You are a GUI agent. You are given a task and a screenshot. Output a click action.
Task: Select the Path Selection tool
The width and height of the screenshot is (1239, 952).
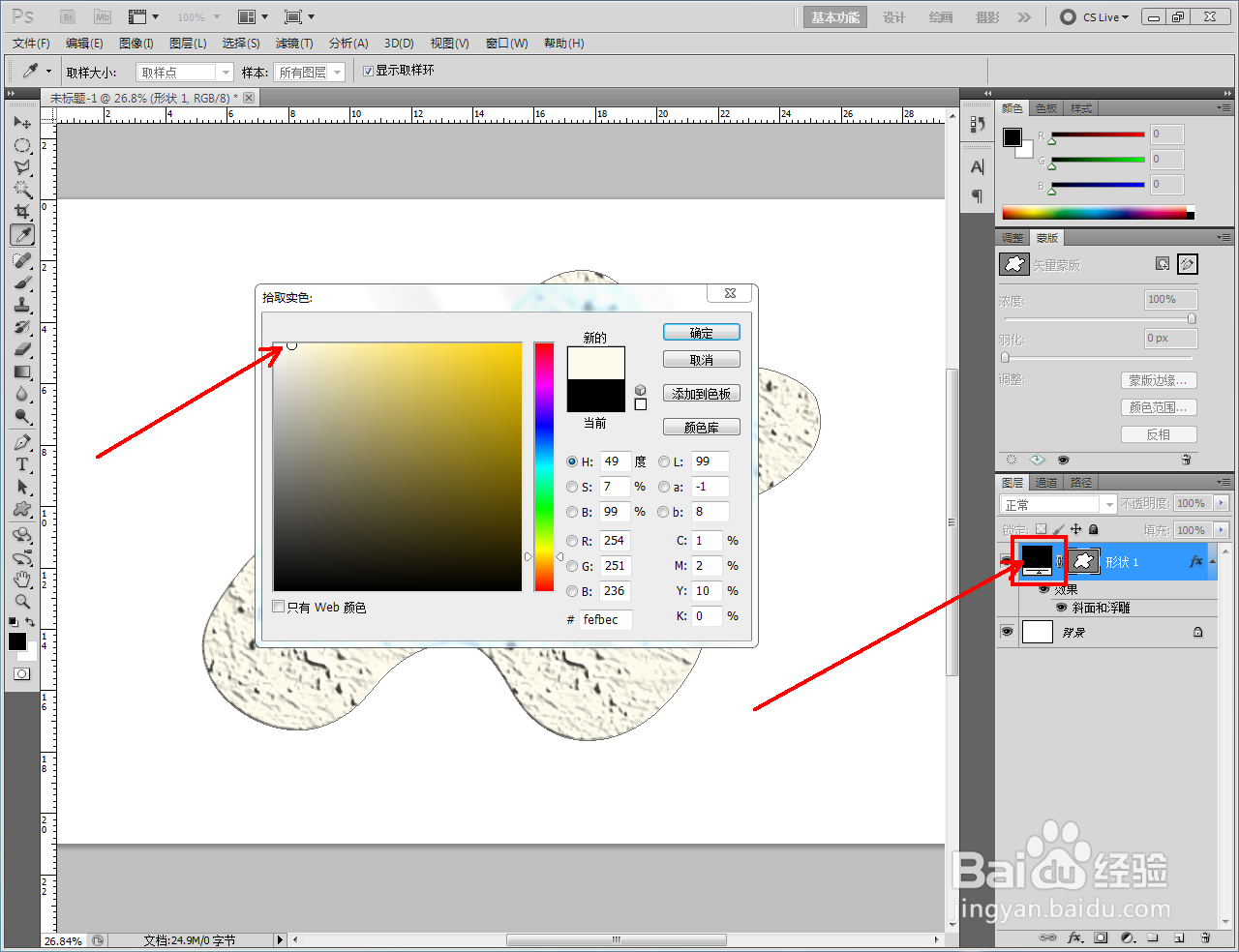[22, 488]
